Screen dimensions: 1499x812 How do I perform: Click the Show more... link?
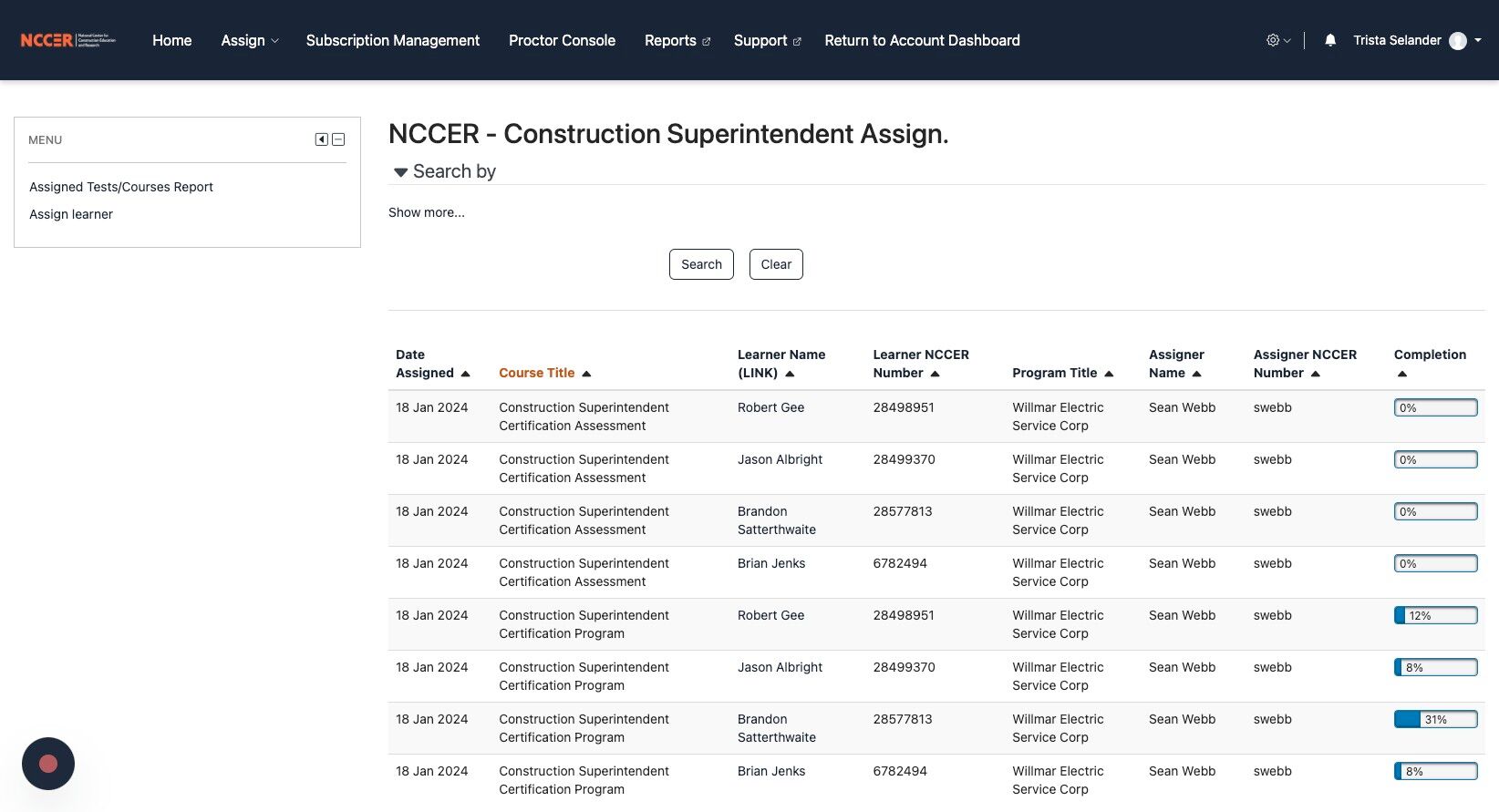point(427,212)
